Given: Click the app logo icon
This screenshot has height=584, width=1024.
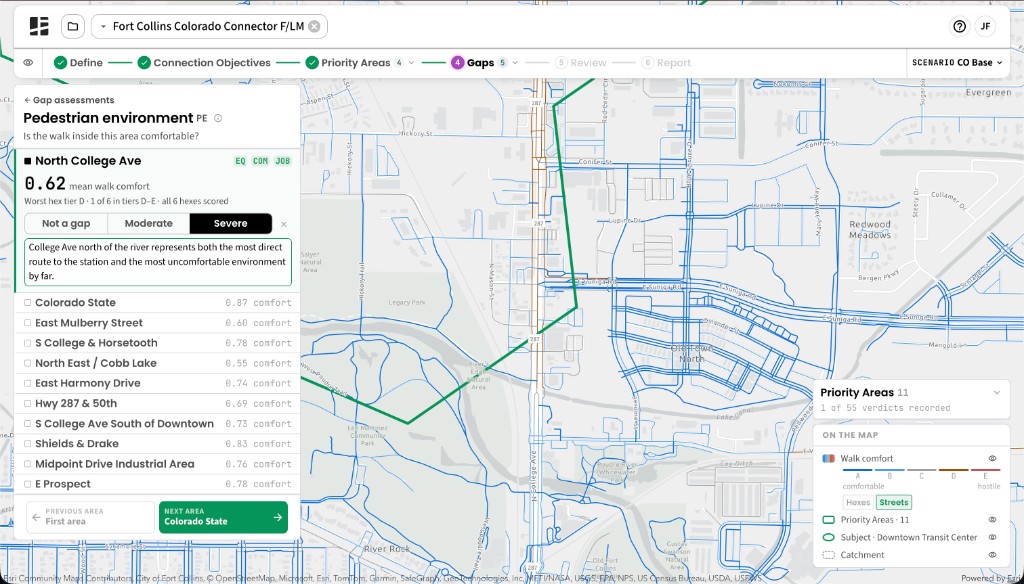Looking at the screenshot, I should (39, 27).
